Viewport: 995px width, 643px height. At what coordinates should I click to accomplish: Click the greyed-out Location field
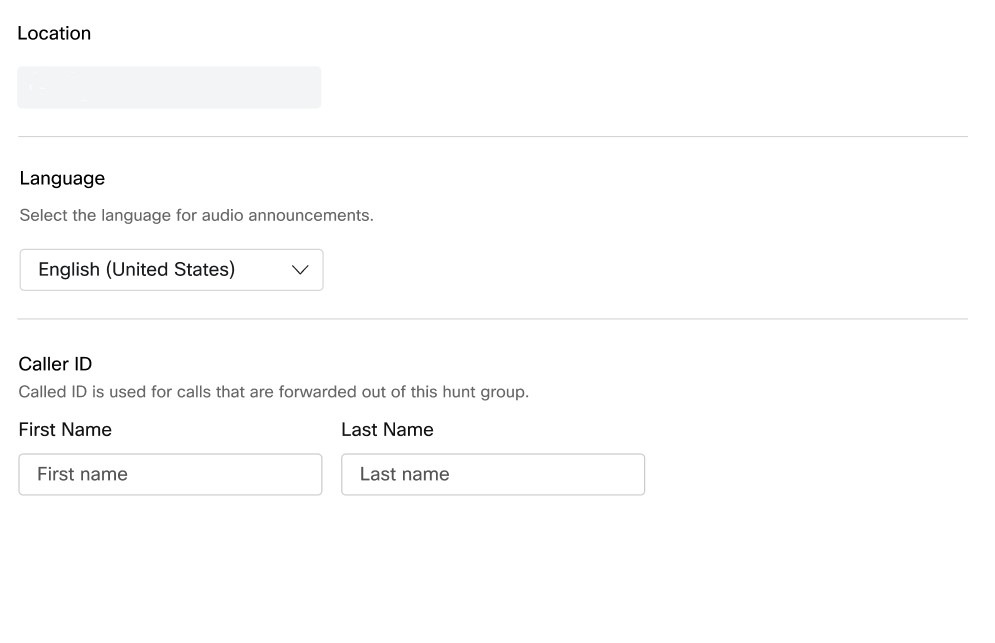(169, 87)
